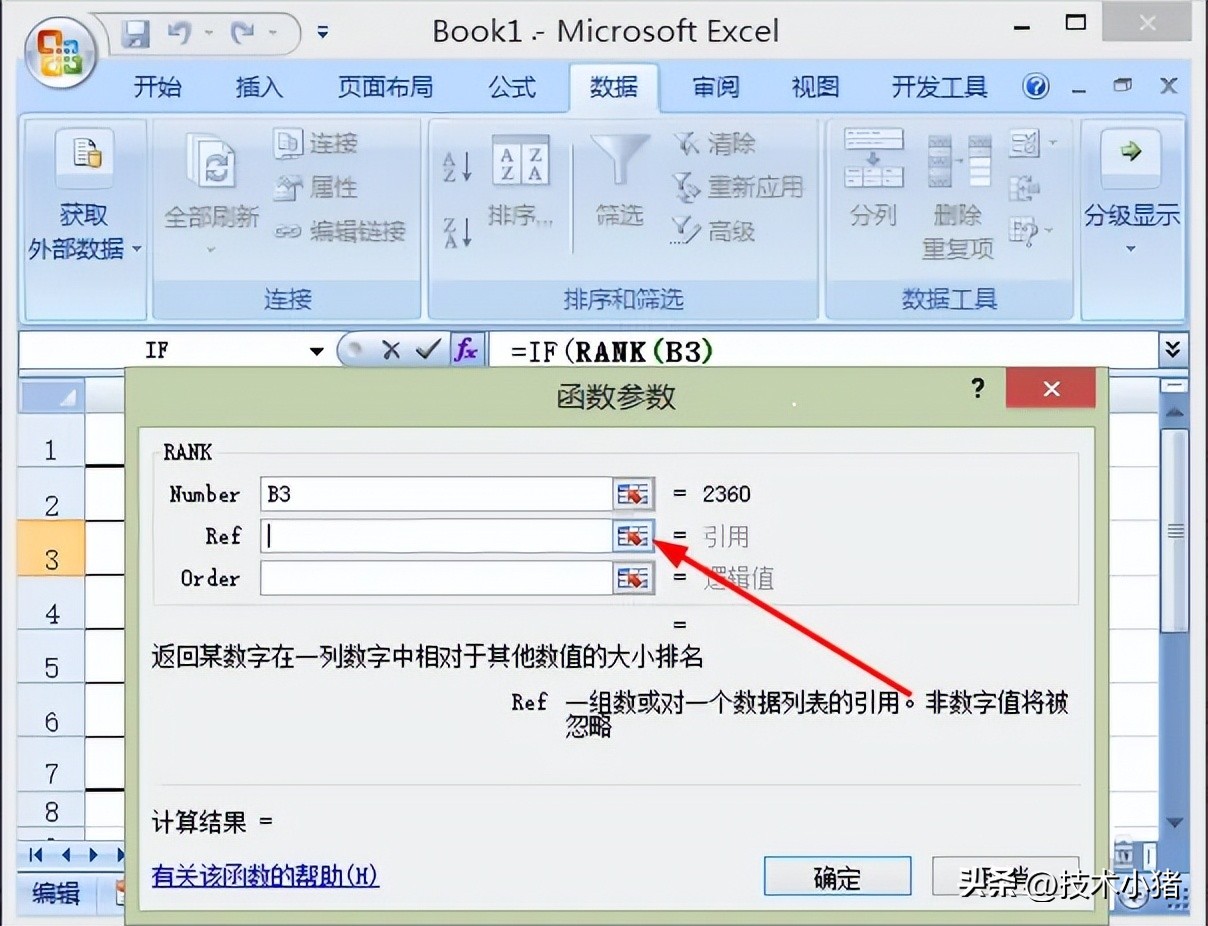Close the 函数参数 dialog
This screenshot has width=1208, height=926.
[1051, 389]
